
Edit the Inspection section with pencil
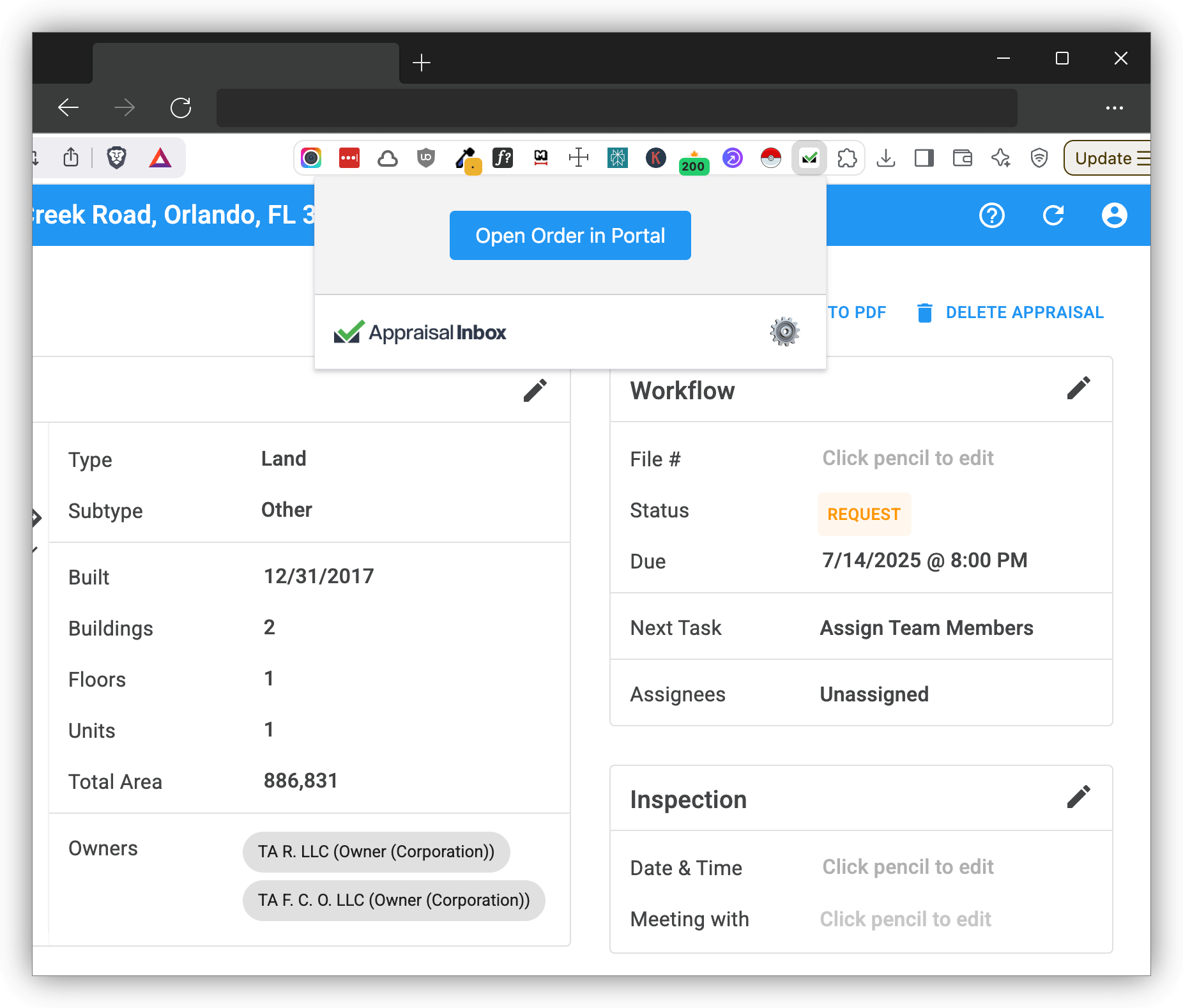tap(1078, 797)
